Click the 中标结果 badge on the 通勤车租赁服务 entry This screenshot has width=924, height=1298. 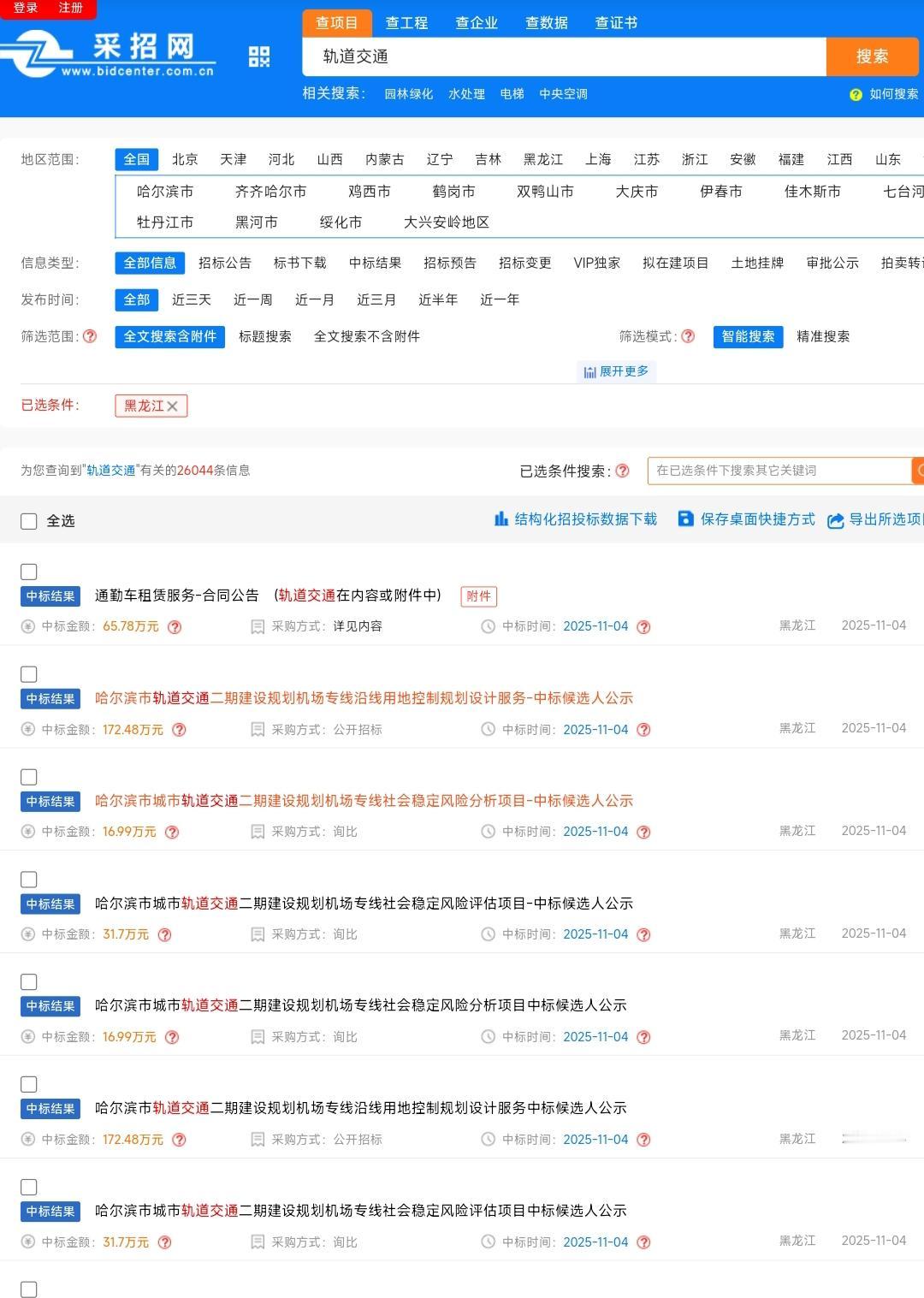(50, 596)
